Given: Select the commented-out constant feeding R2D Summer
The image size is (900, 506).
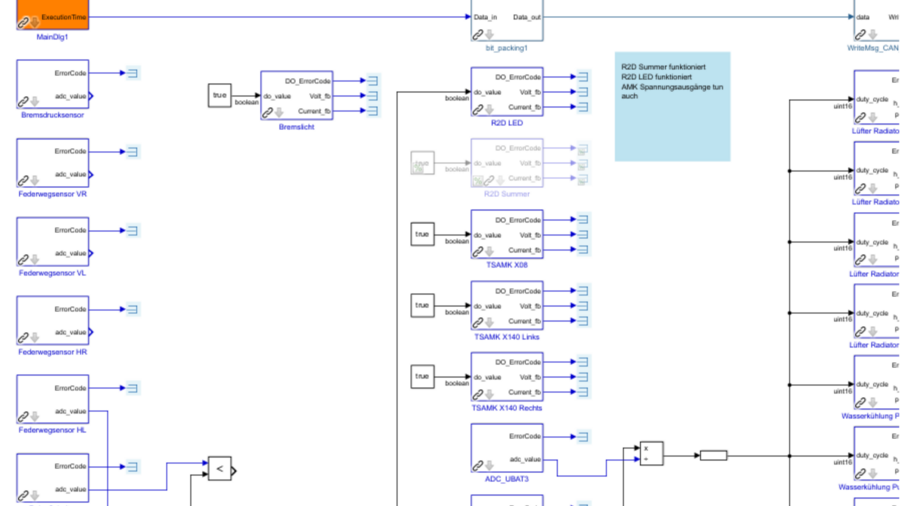Looking at the screenshot, I should click(422, 163).
